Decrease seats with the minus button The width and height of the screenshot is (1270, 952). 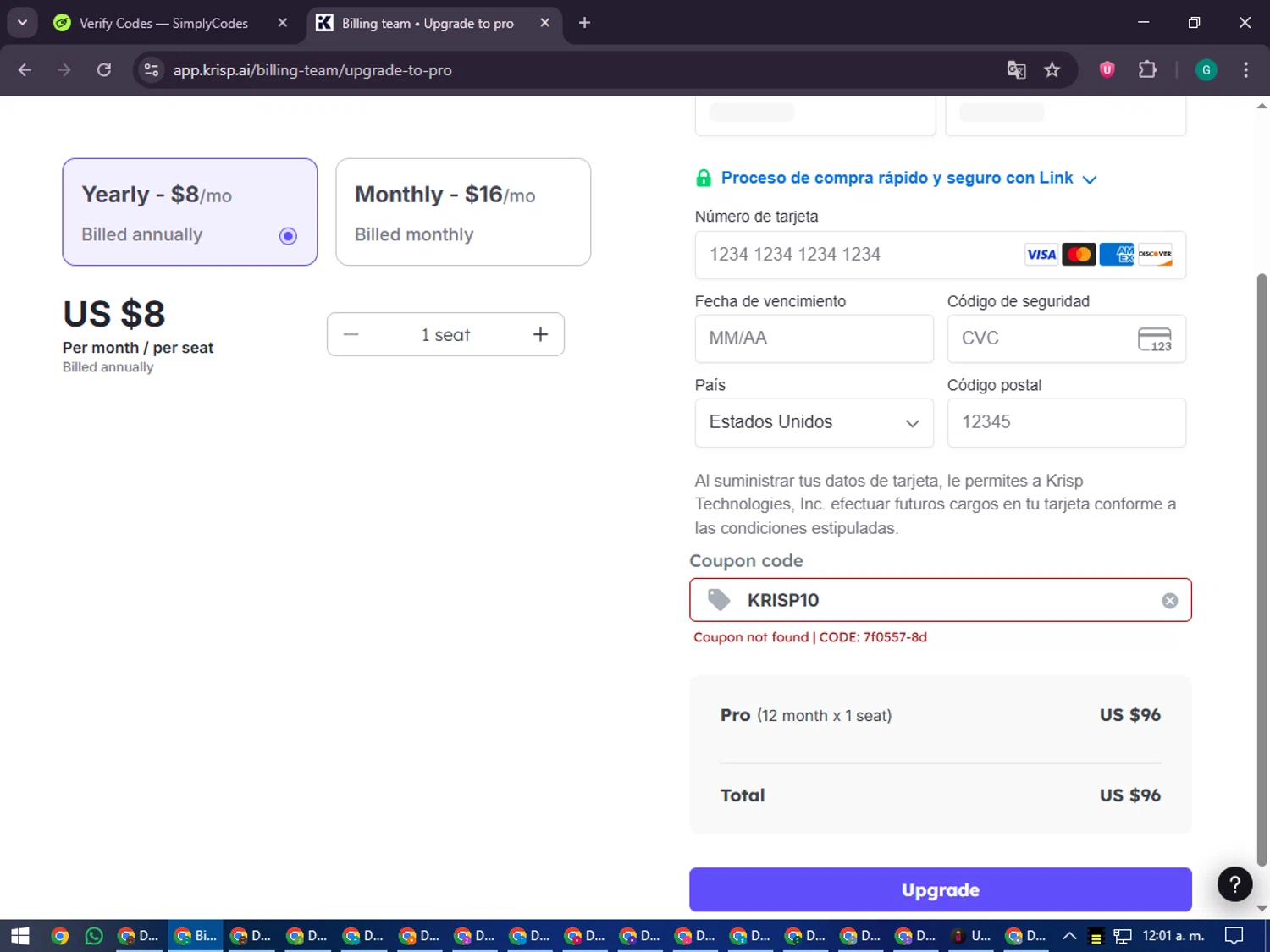pyautogui.click(x=351, y=335)
